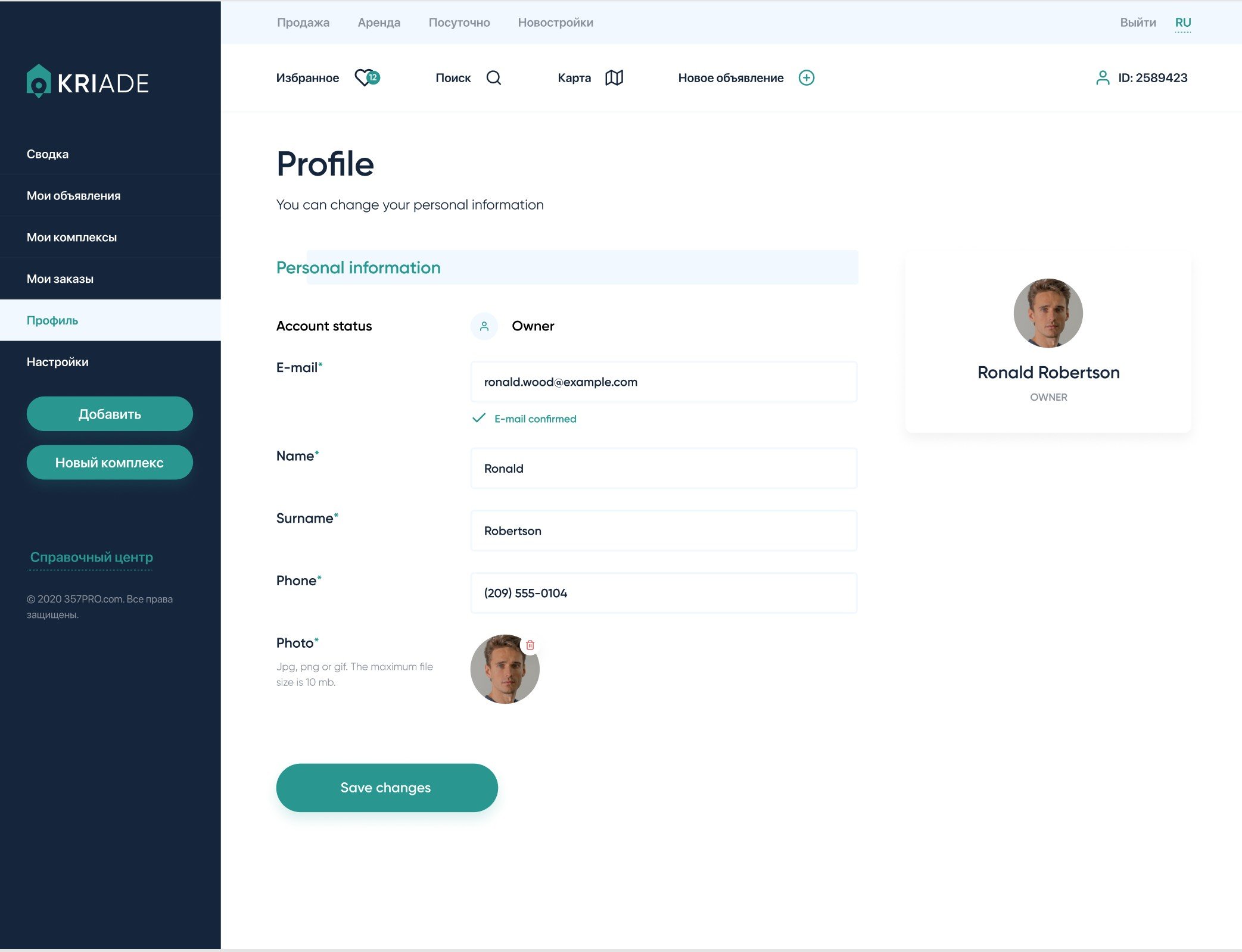Focus the E-mail input field
The height and width of the screenshot is (952, 1242).
point(664,382)
